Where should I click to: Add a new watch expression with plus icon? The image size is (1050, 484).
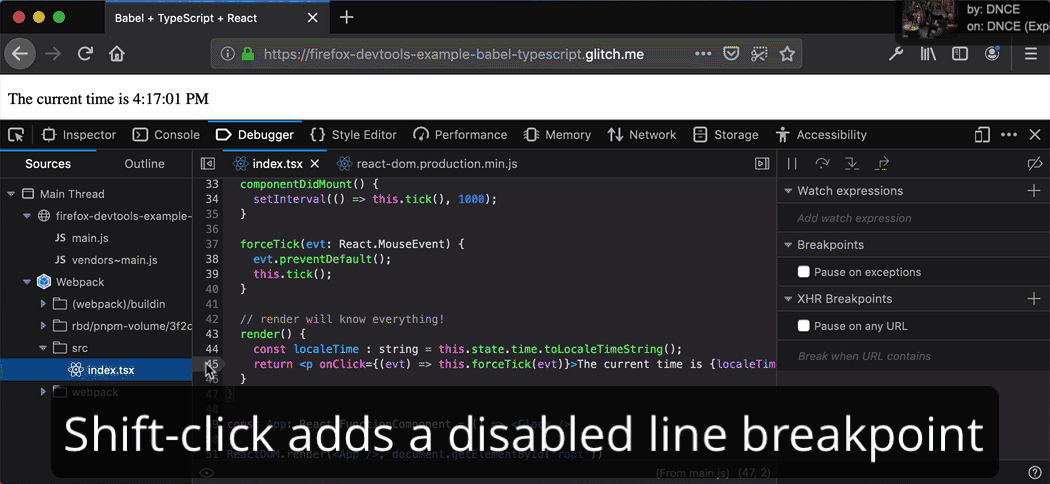[1034, 191]
